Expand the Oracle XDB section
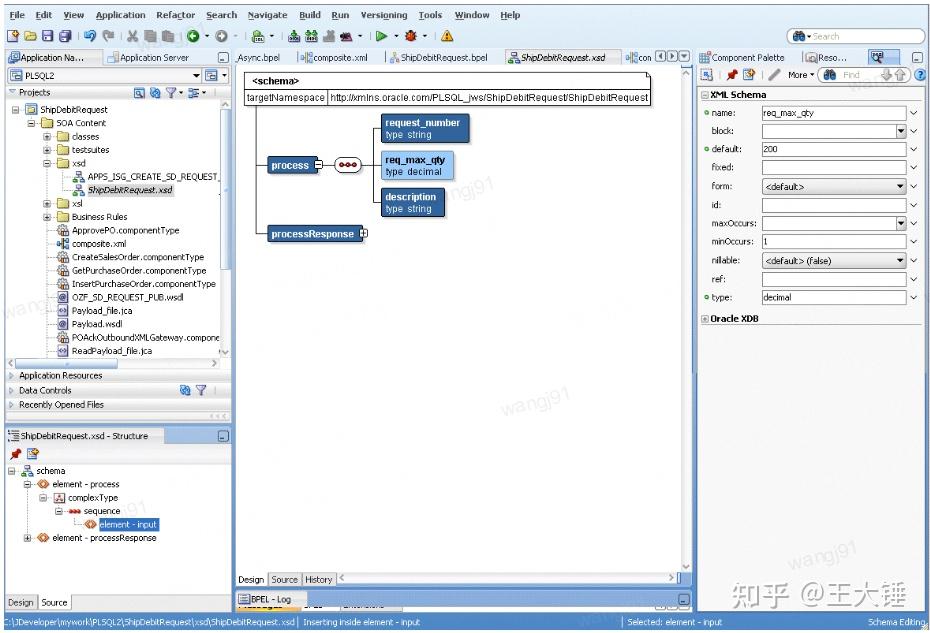Viewport: 930px width, 633px height. click(705, 319)
